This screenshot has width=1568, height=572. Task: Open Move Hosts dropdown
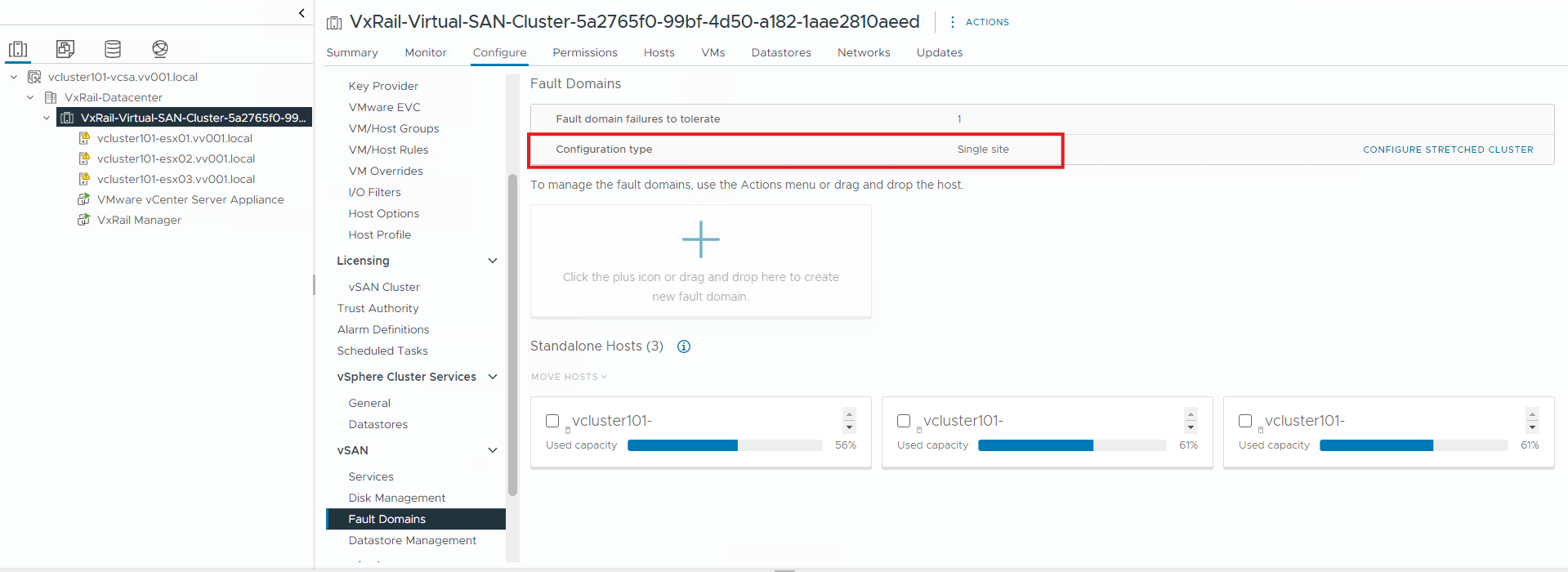coord(569,377)
